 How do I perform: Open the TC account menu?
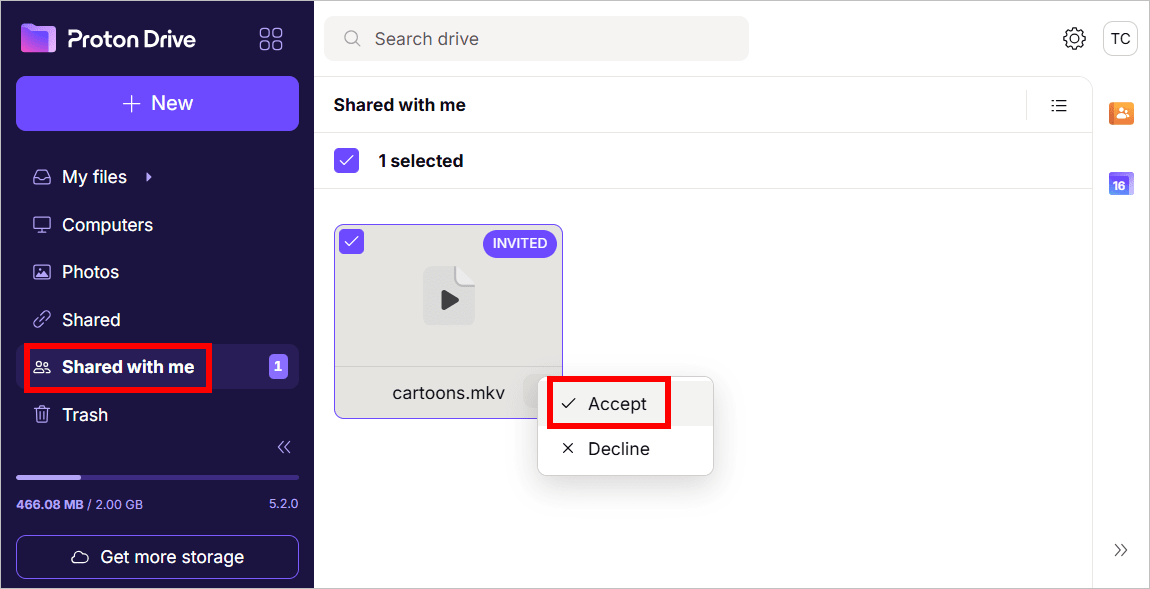point(1120,39)
